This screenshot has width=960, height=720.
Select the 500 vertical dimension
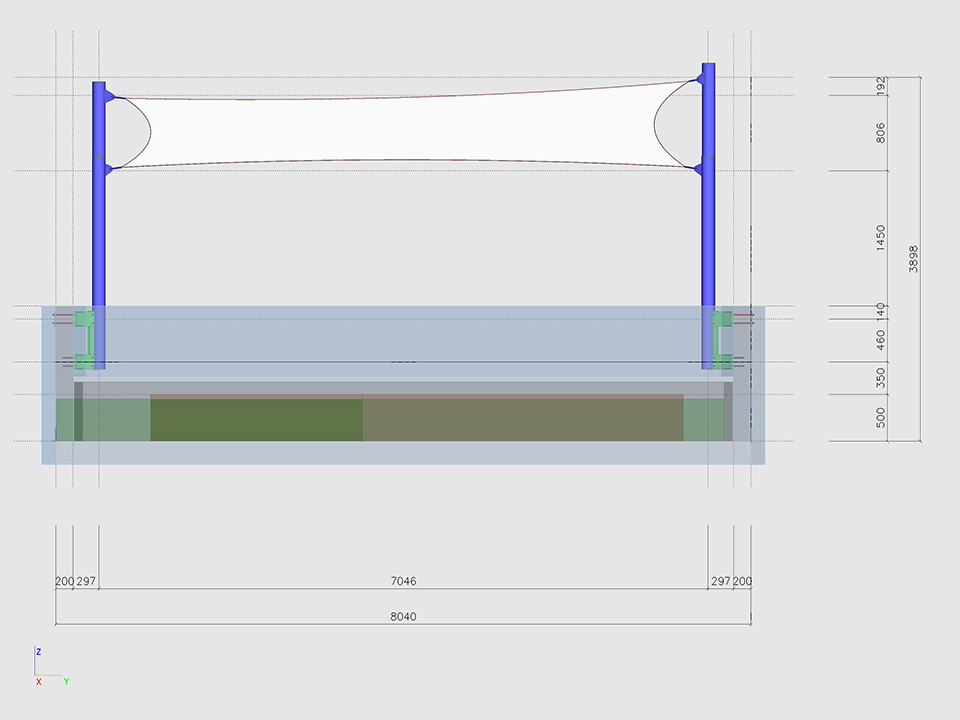click(880, 418)
